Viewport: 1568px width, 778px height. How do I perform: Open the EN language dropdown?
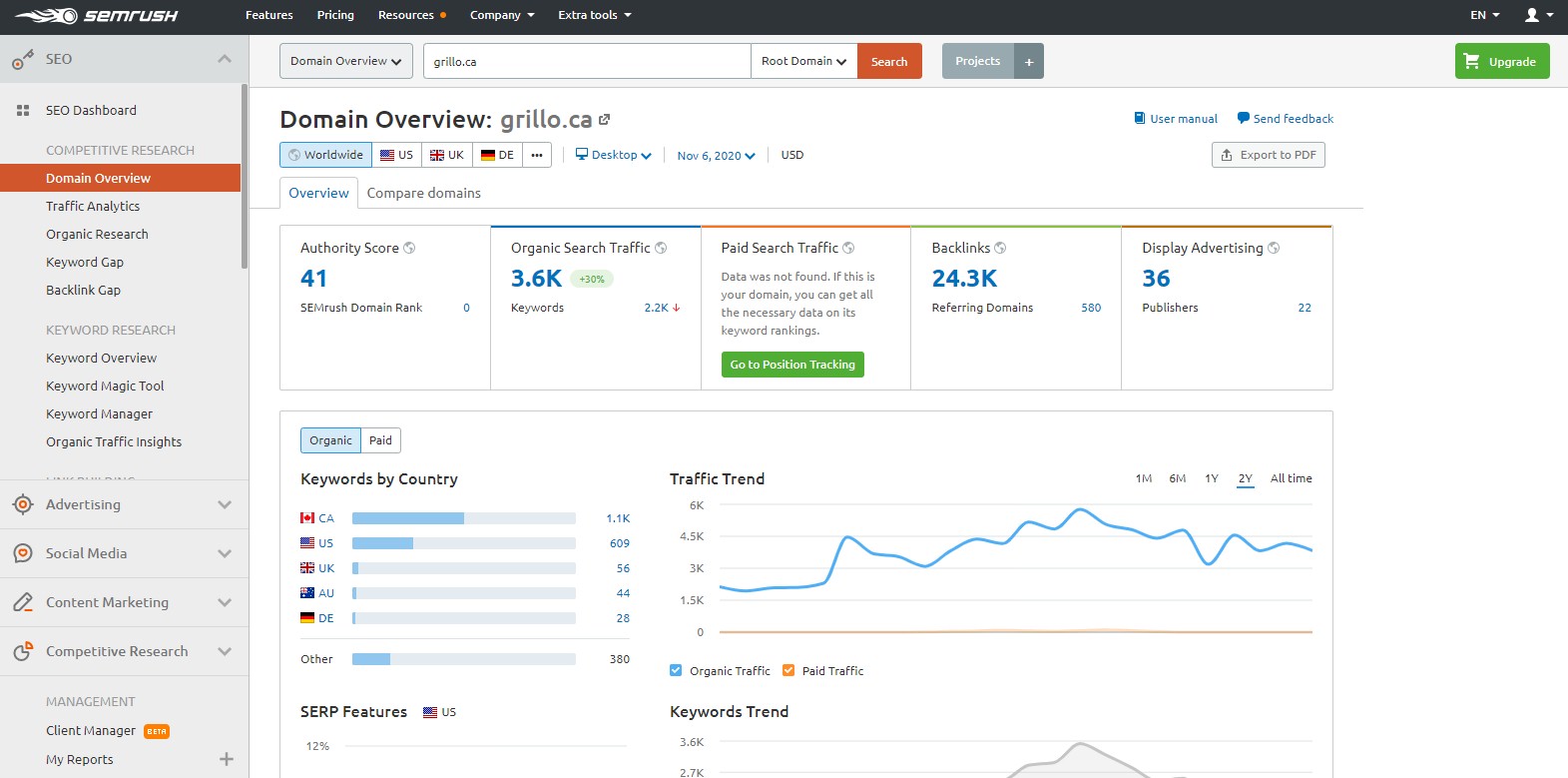pyautogui.click(x=1485, y=15)
